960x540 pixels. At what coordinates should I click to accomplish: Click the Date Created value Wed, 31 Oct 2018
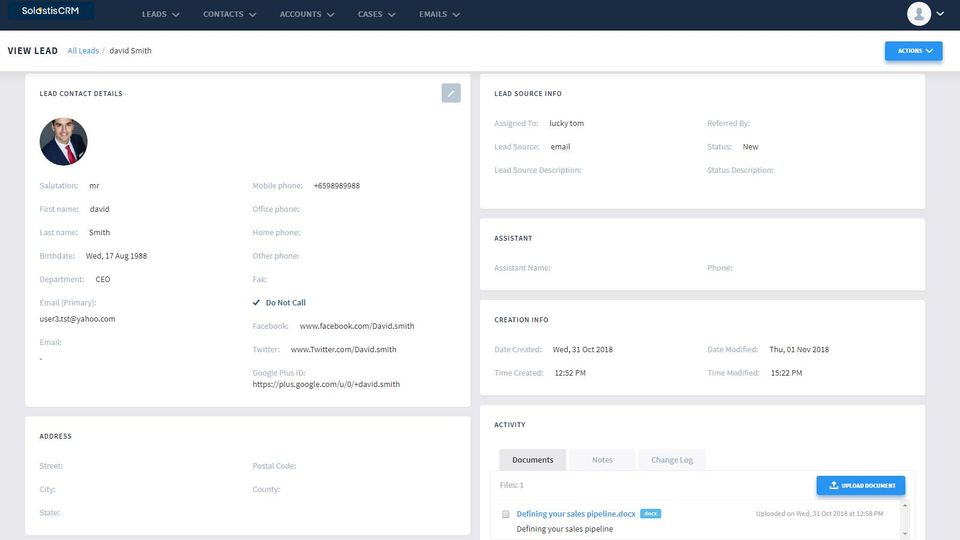(x=582, y=350)
